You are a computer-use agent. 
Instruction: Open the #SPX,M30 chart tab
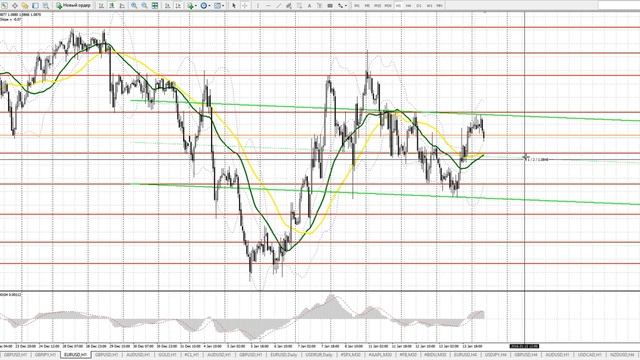point(351,355)
